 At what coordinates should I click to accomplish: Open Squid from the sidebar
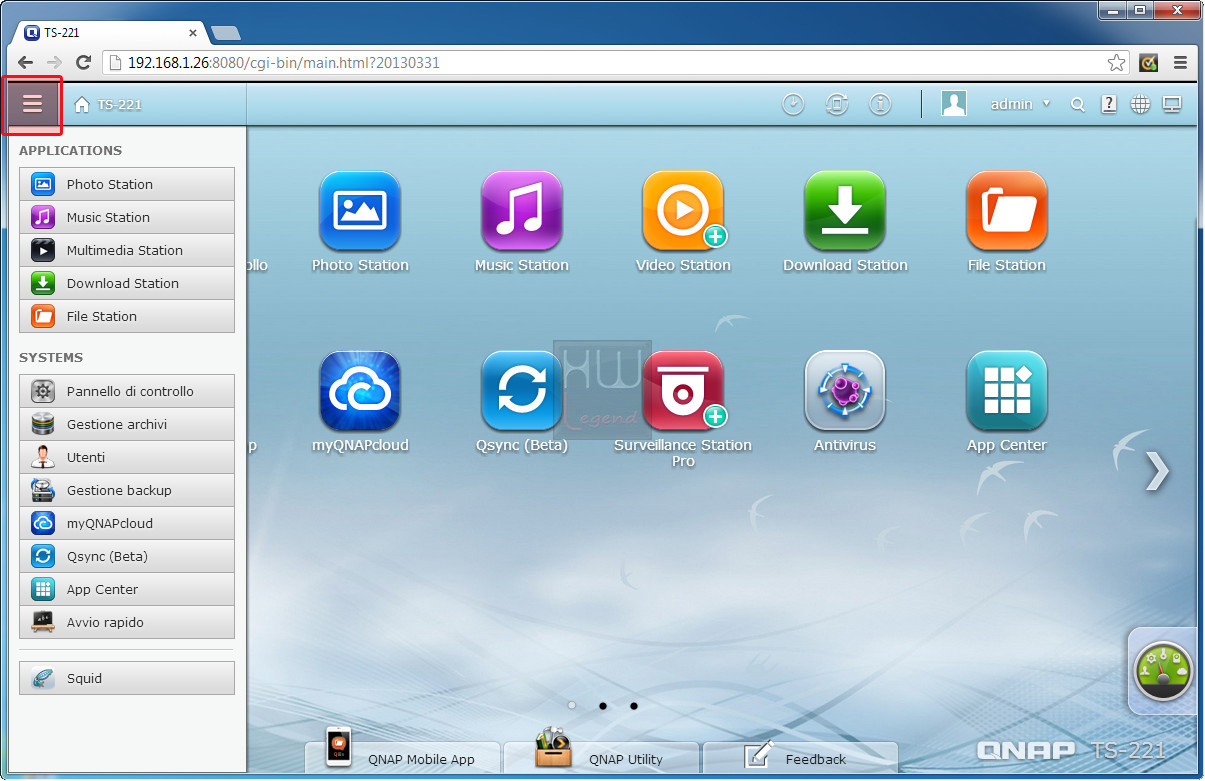click(127, 678)
